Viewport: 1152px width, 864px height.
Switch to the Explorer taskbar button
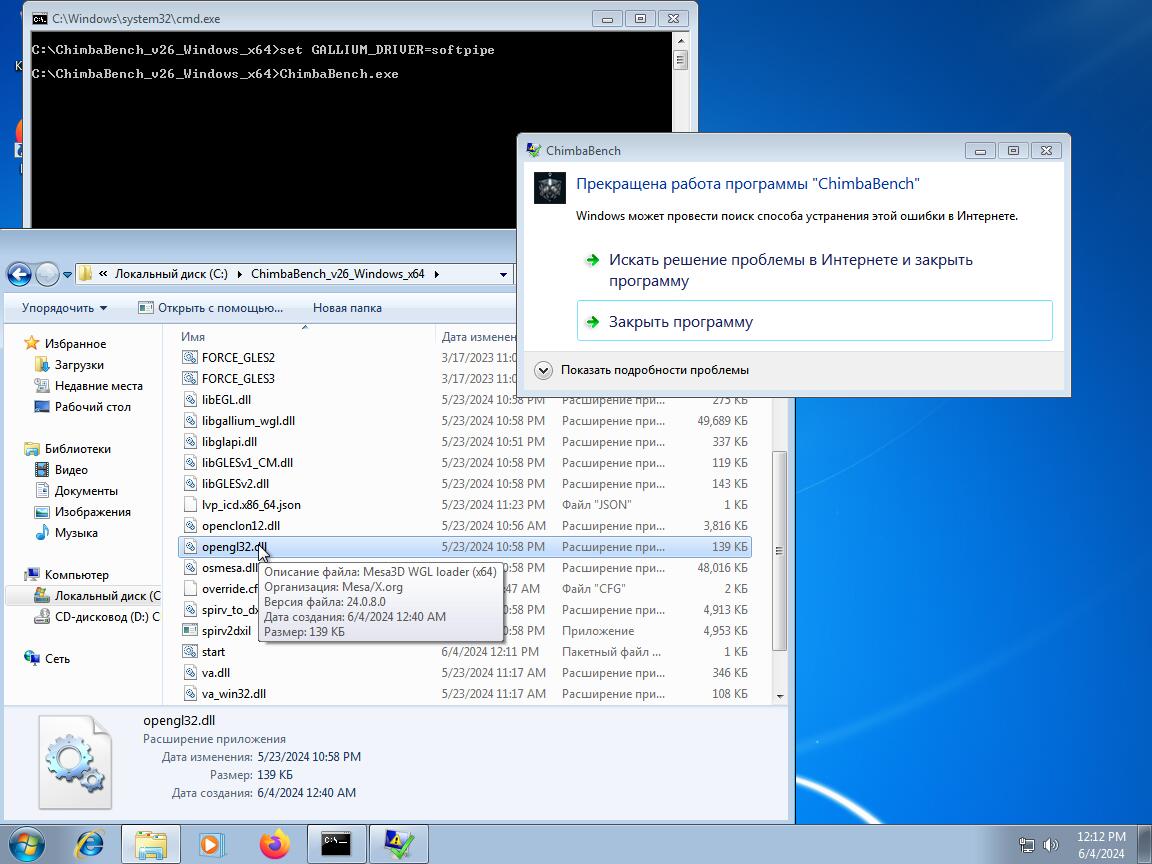click(x=151, y=844)
